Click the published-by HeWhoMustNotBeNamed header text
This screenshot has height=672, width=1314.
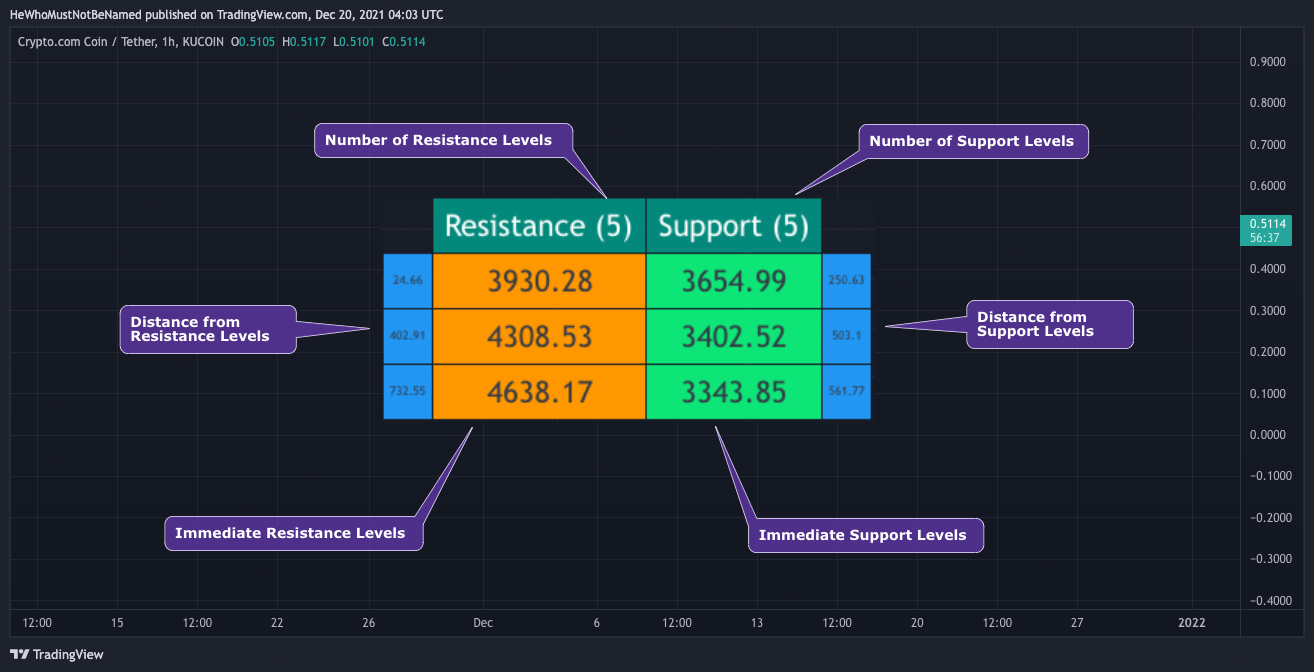tap(227, 15)
